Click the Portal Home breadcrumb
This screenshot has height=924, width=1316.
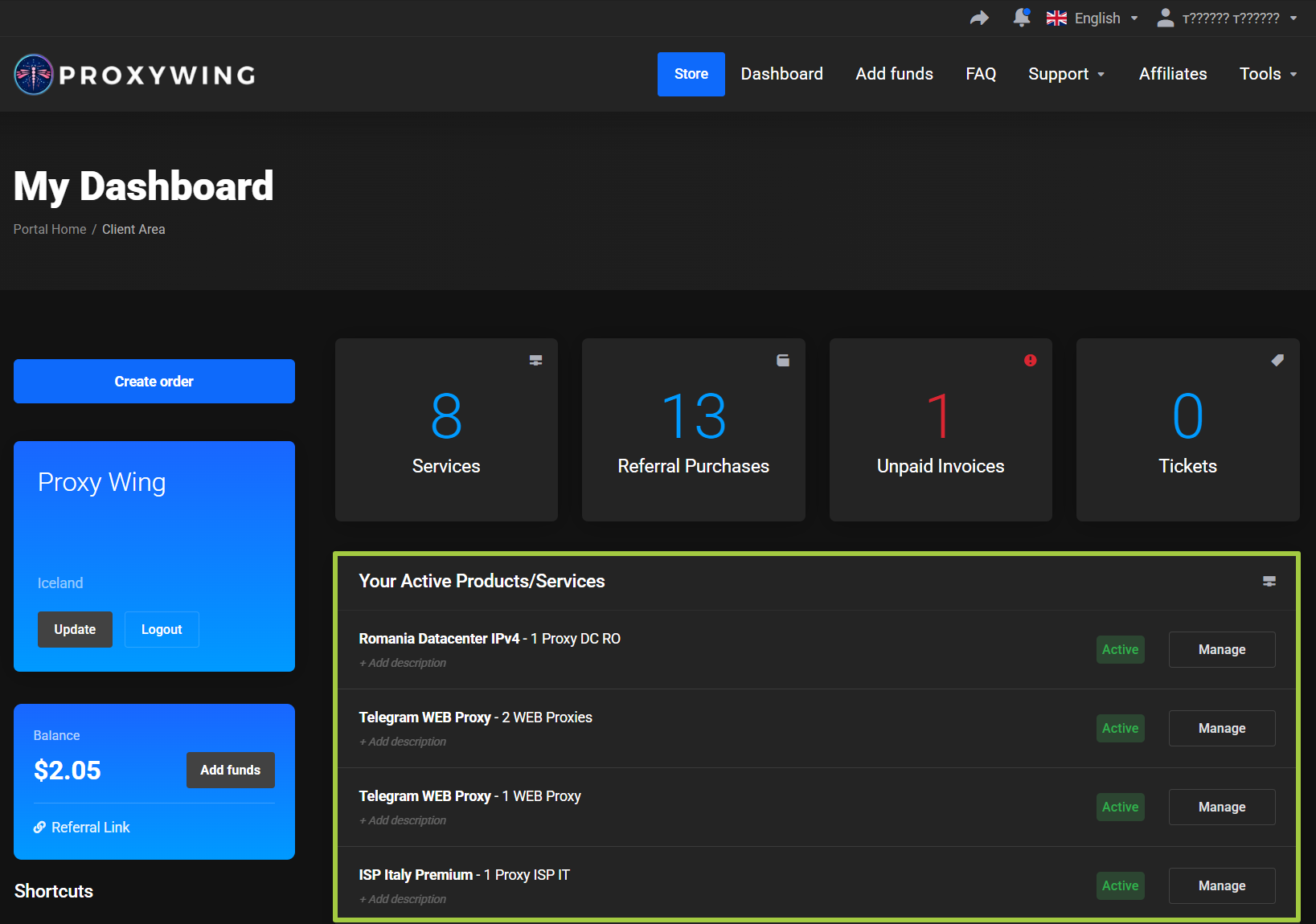(x=50, y=229)
